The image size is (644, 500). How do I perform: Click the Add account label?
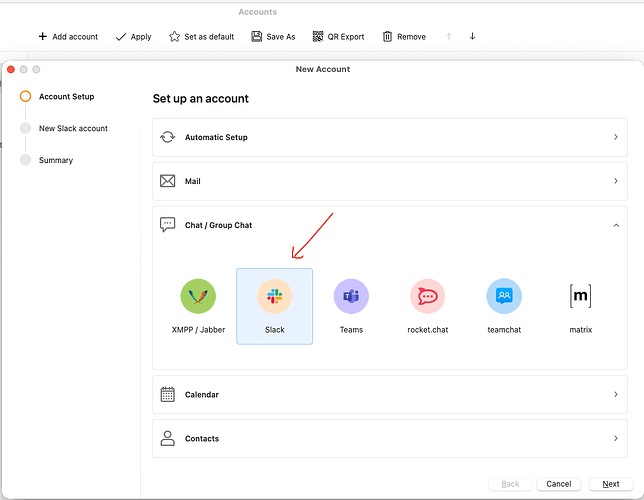click(75, 37)
